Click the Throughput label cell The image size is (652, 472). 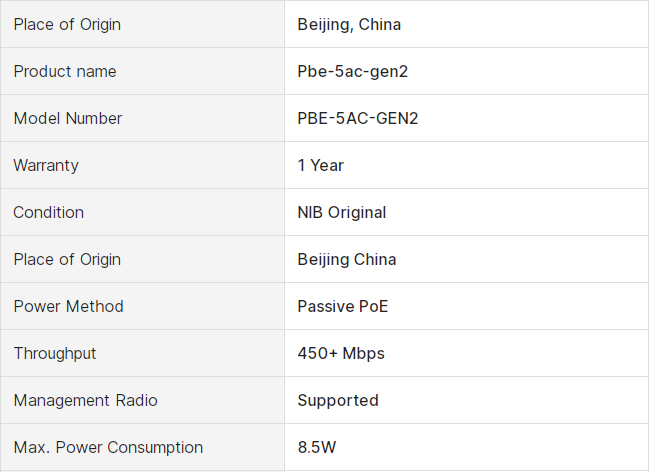(55, 353)
